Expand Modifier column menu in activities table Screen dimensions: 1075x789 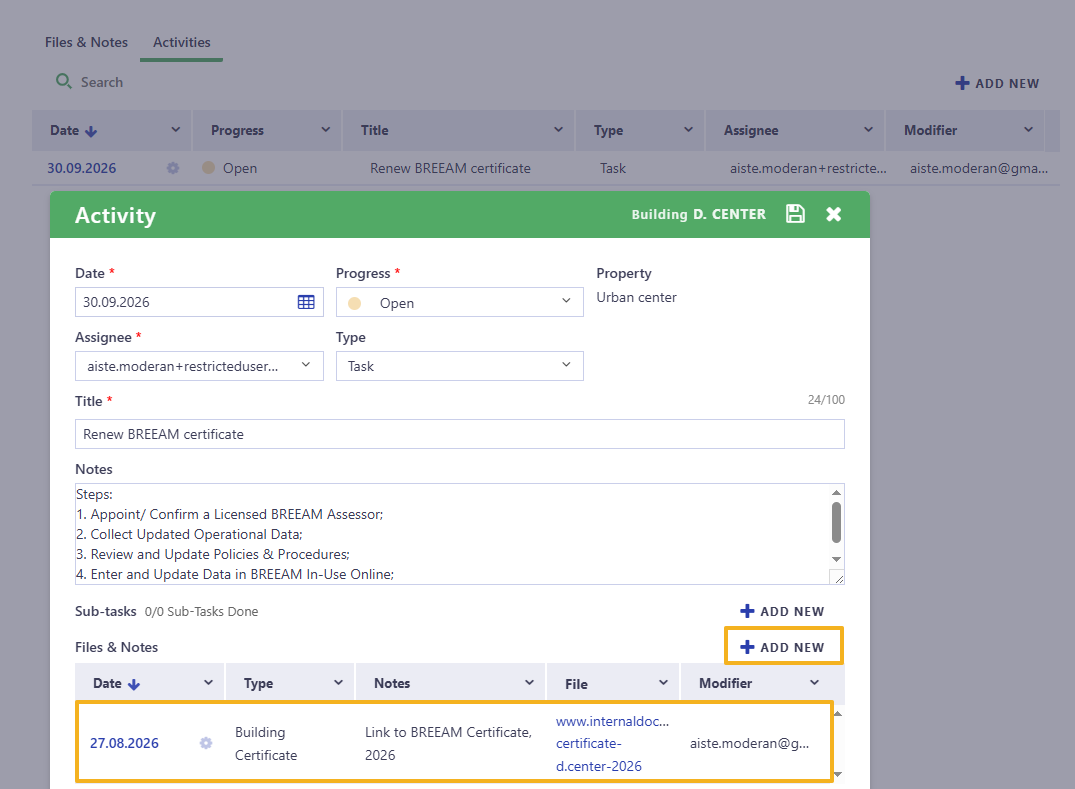(x=1028, y=130)
